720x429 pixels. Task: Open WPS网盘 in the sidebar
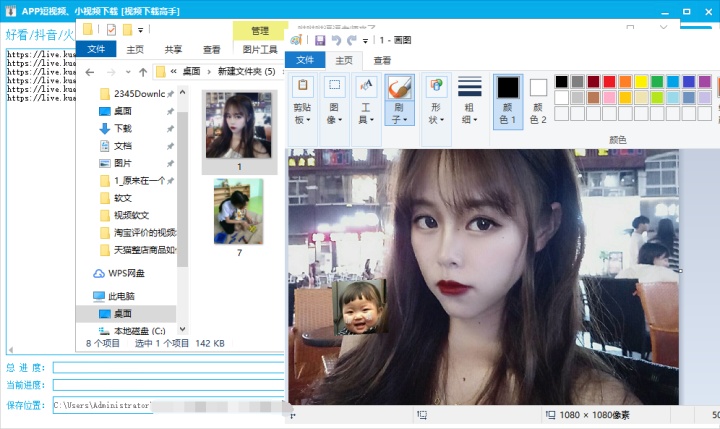coord(126,273)
